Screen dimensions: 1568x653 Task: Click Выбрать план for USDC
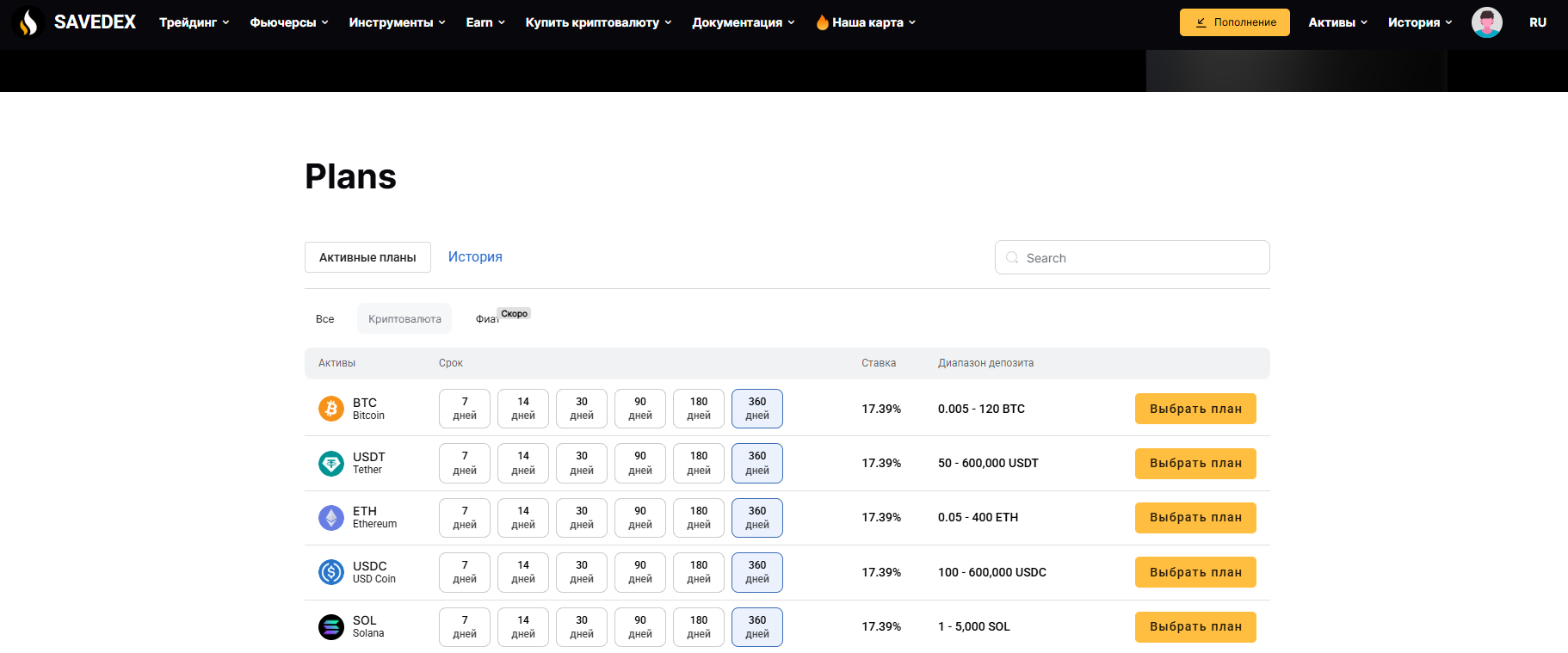1195,572
